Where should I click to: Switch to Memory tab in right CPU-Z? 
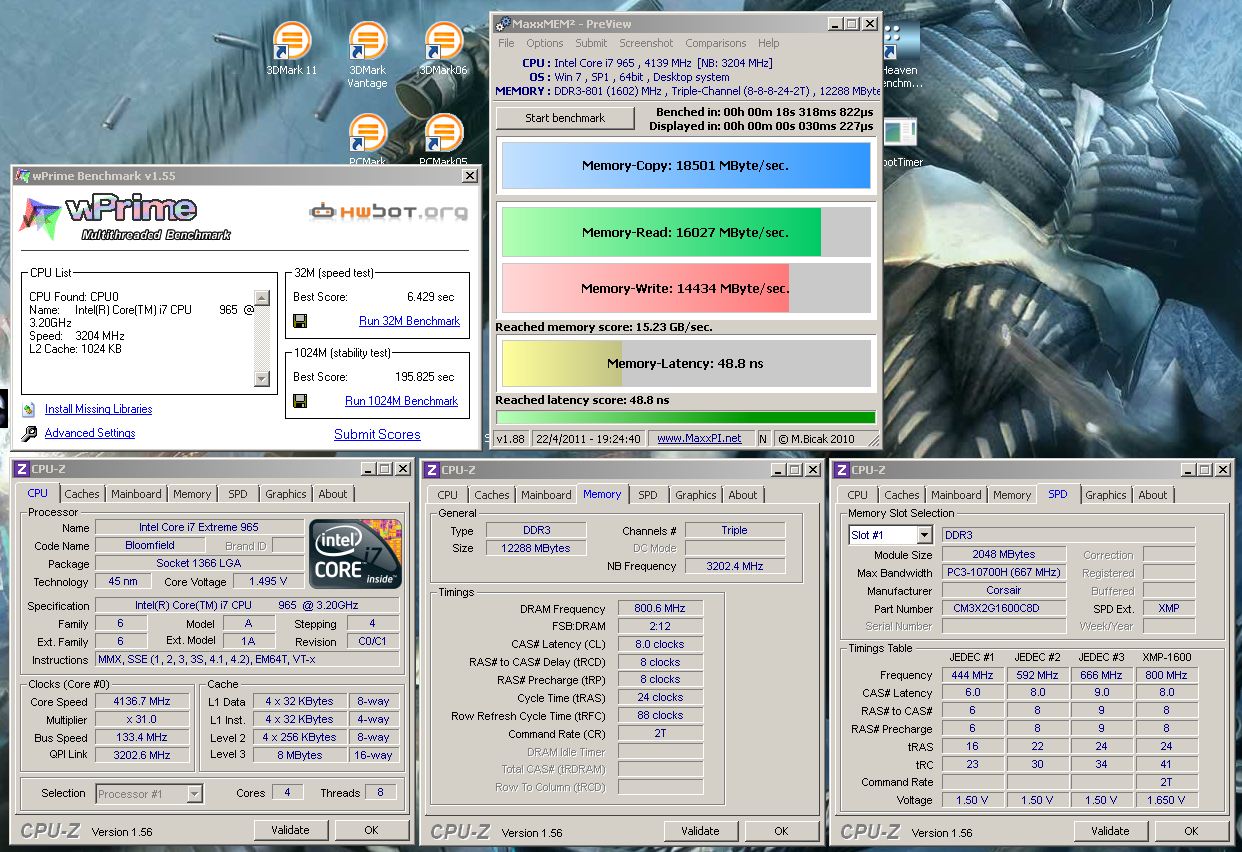1012,495
